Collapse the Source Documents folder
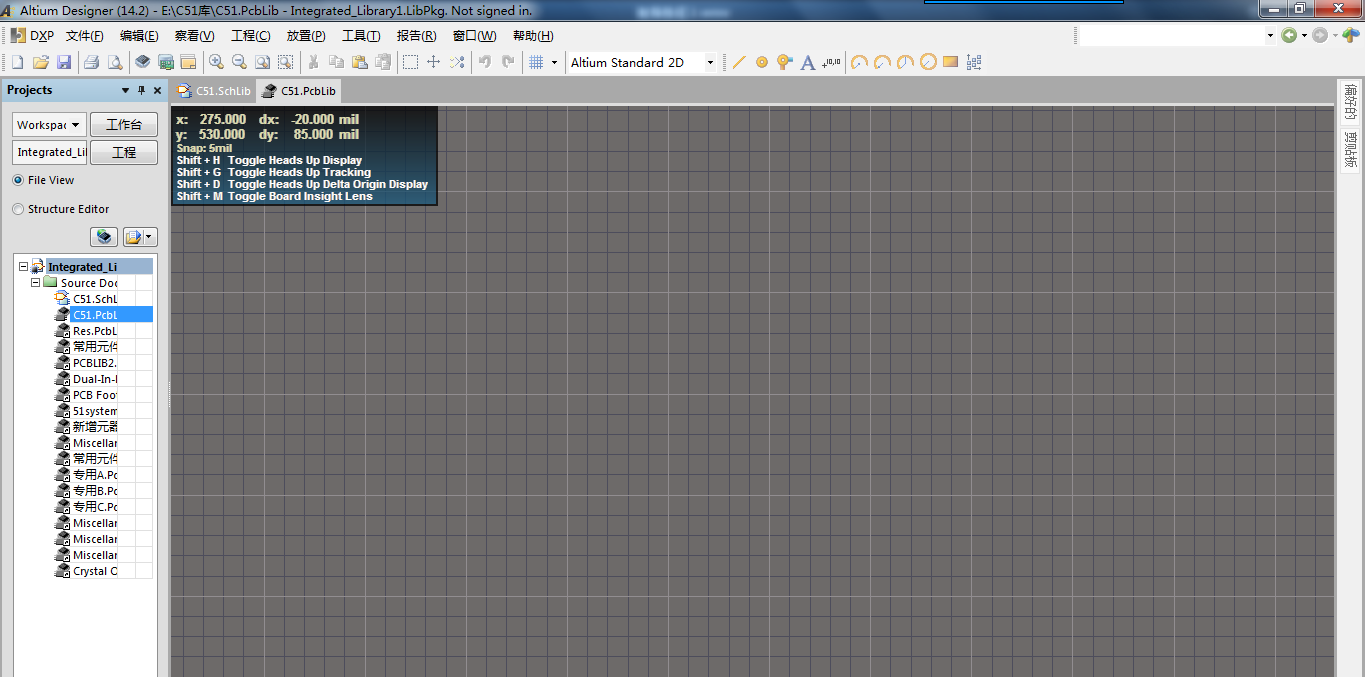 pos(36,283)
